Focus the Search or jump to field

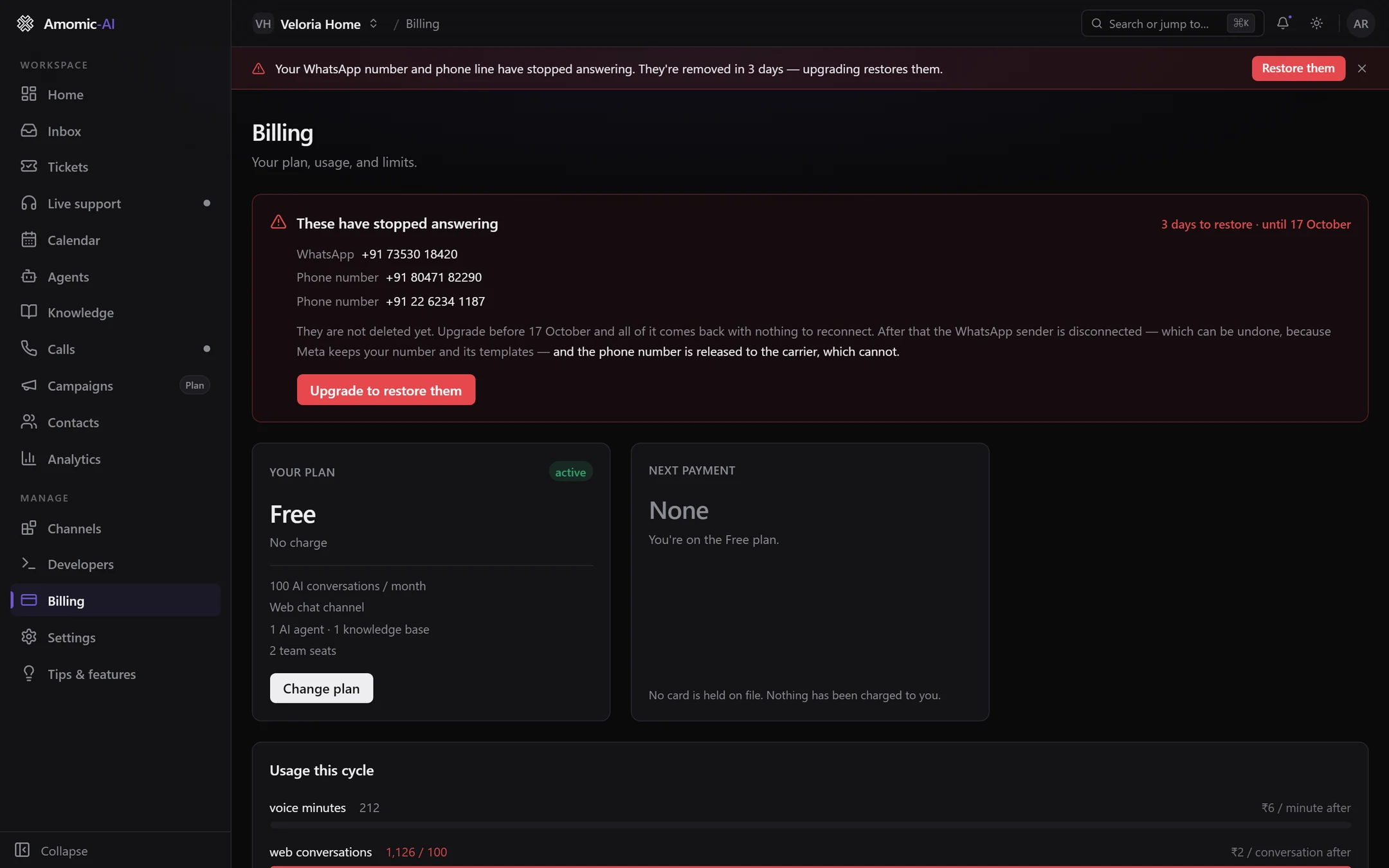point(1172,24)
